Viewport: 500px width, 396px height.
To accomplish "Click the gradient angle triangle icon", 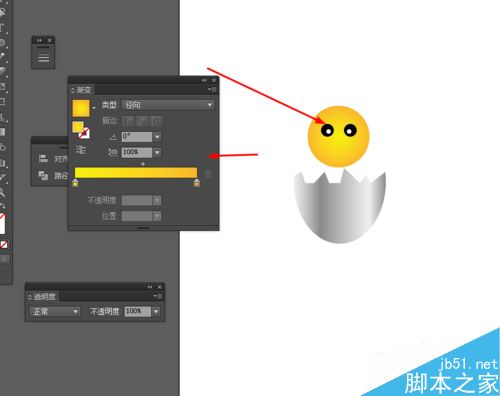I will click(113, 137).
